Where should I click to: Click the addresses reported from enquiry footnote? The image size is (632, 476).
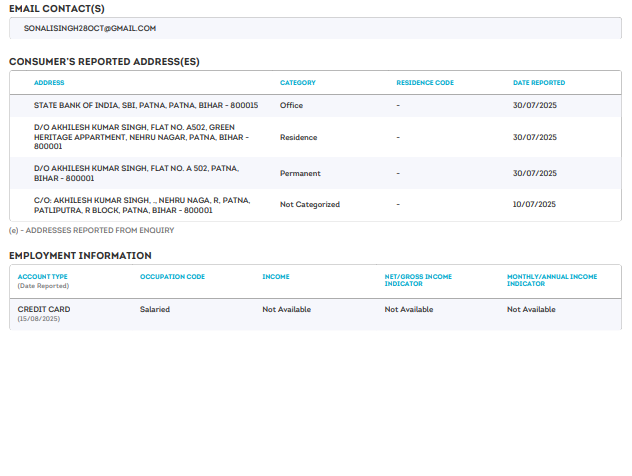(92, 230)
